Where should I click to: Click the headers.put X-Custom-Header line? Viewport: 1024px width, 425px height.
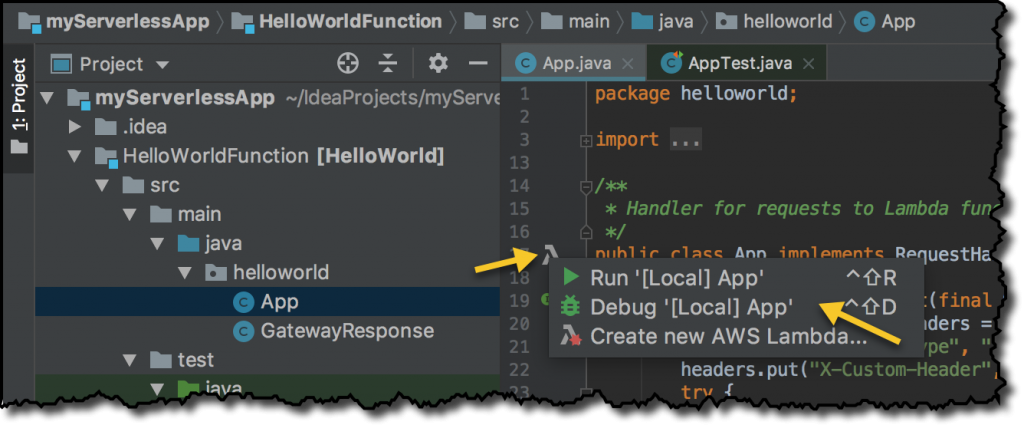(x=839, y=370)
